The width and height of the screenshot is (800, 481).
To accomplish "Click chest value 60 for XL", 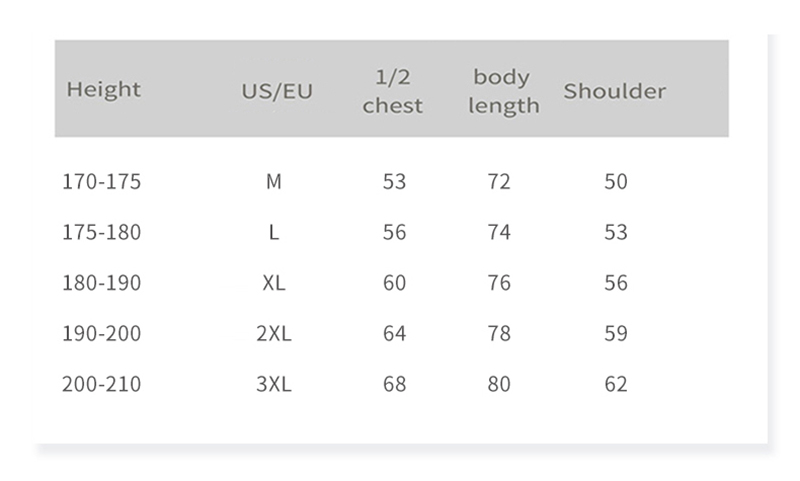I will coord(395,283).
